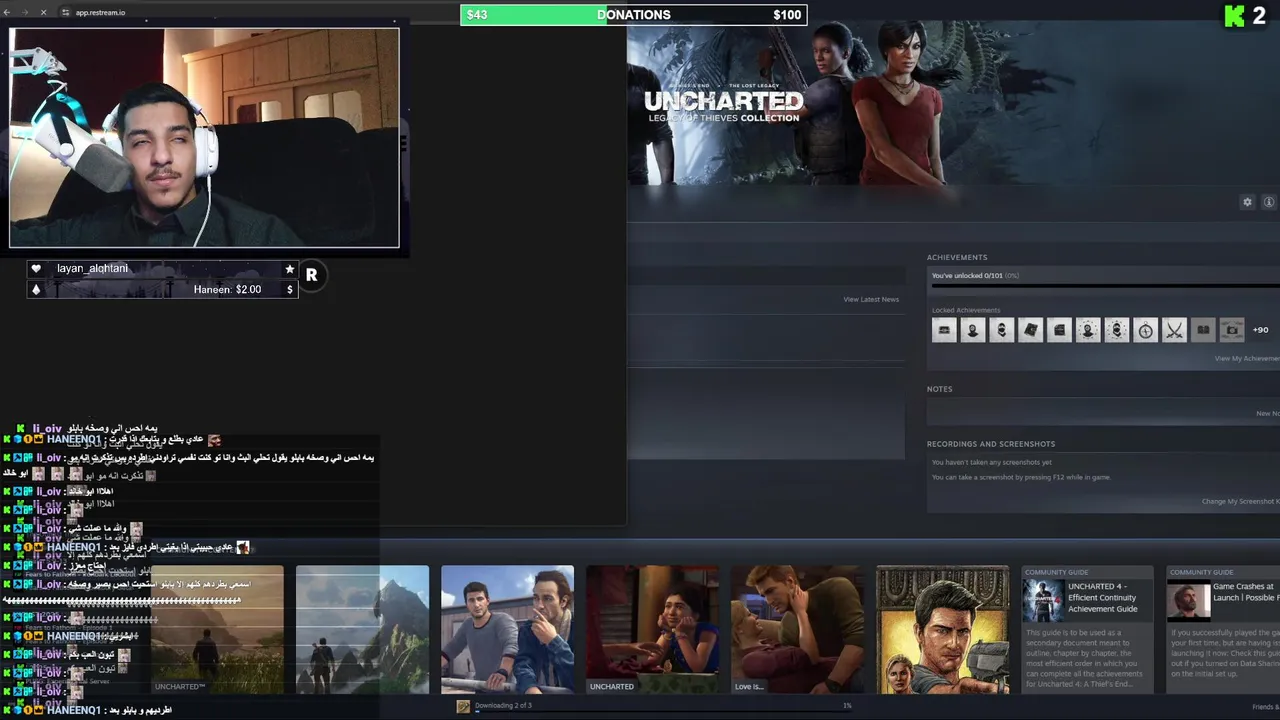The height and width of the screenshot is (720, 1280).
Task: Open the game settings gear icon
Action: coord(1247,202)
